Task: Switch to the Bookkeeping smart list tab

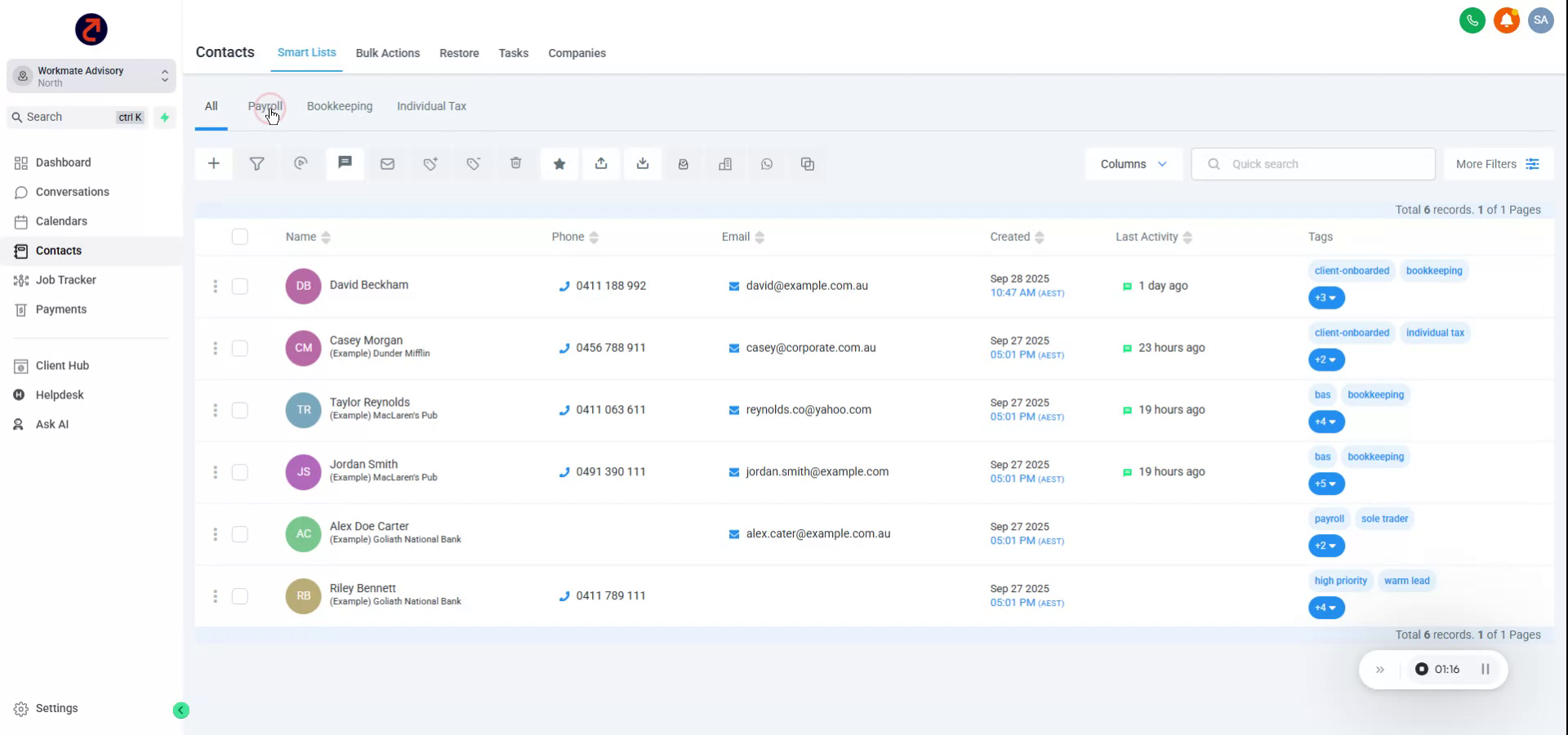Action: pyautogui.click(x=340, y=106)
